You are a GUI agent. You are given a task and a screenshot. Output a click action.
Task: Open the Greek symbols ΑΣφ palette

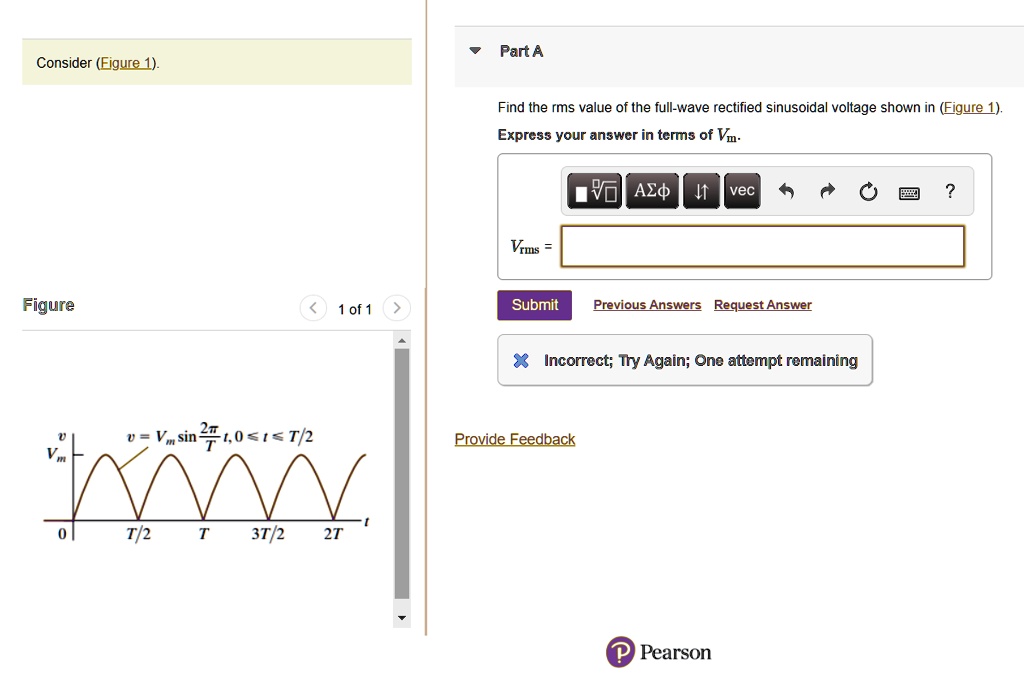click(652, 191)
